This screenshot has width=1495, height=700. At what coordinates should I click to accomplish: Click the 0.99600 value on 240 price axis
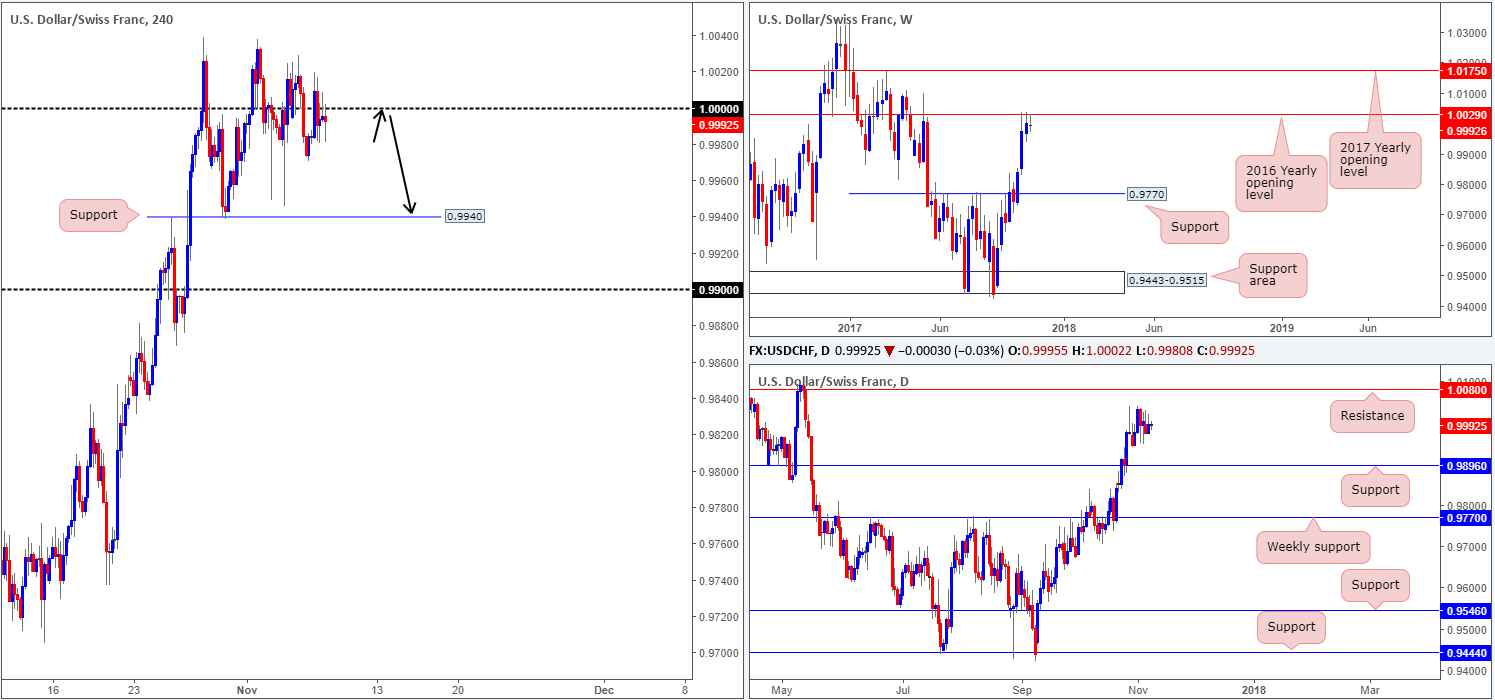tap(717, 181)
